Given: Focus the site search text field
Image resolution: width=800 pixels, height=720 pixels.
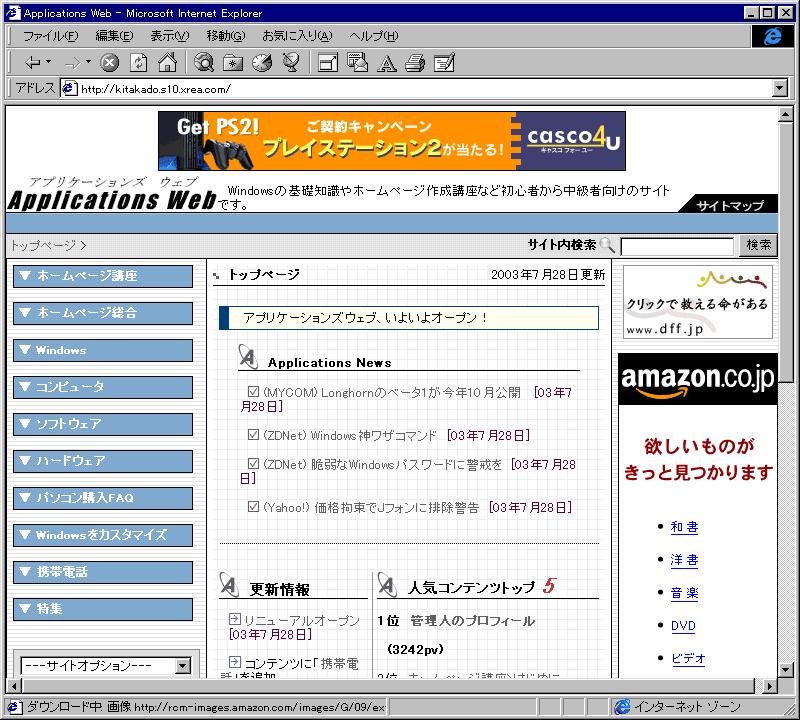Looking at the screenshot, I should pyautogui.click(x=677, y=246).
